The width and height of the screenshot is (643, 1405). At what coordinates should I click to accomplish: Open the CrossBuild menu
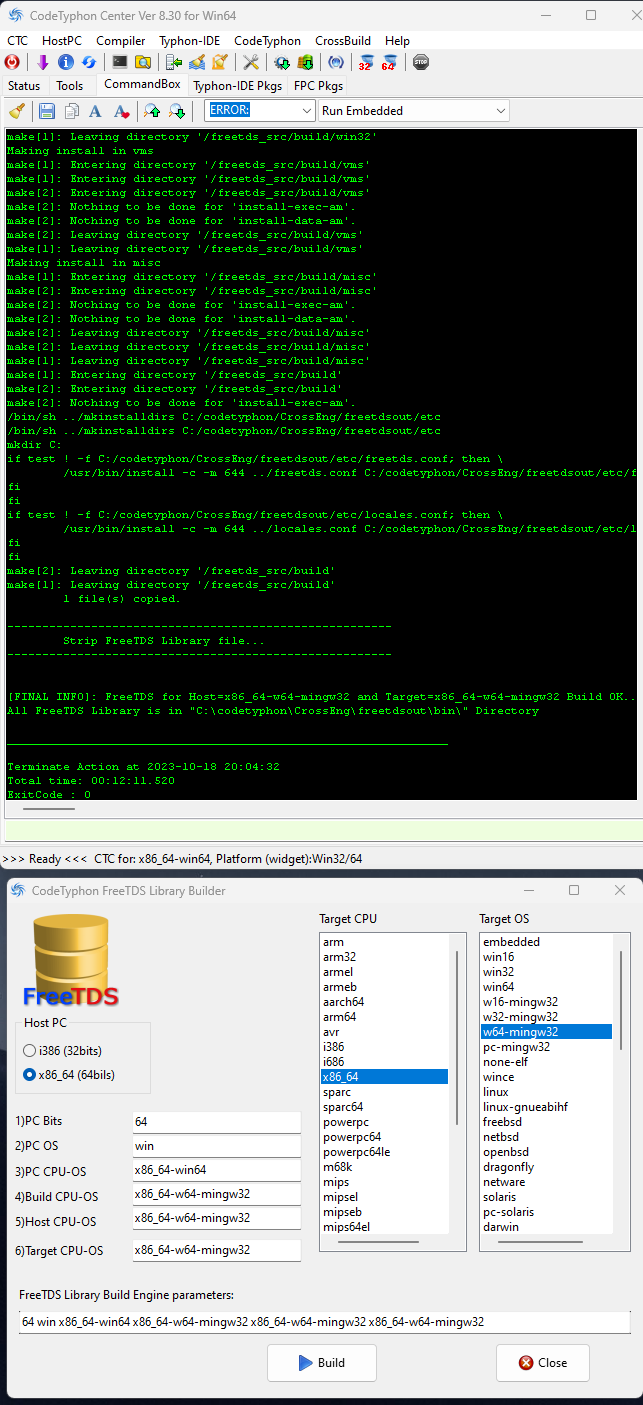343,41
